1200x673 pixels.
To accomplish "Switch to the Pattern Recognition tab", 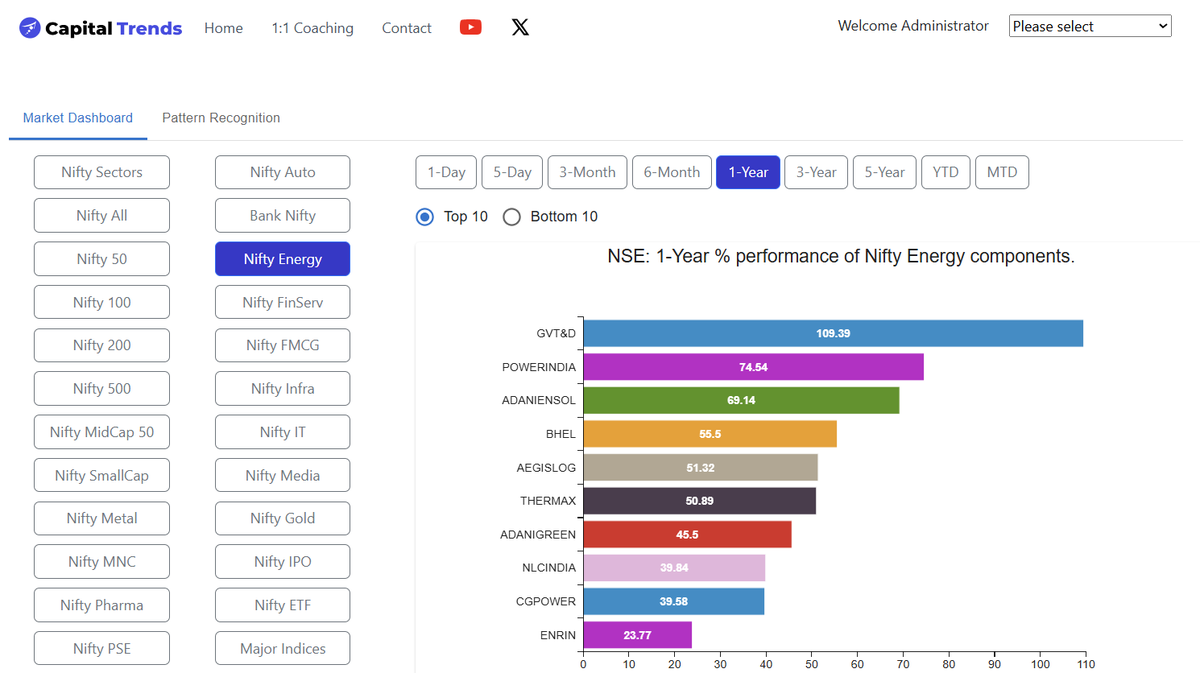I will [221, 118].
